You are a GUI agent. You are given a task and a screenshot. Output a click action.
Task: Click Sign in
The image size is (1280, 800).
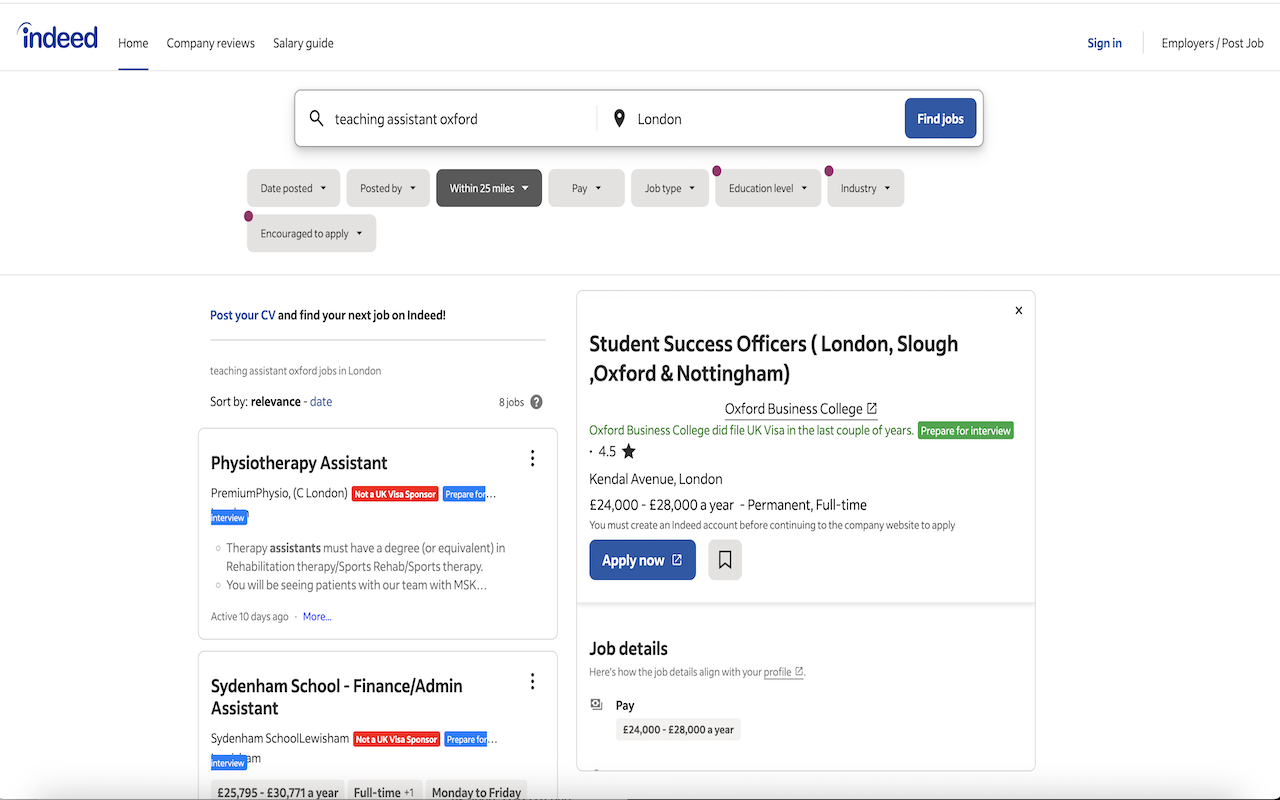point(1105,43)
